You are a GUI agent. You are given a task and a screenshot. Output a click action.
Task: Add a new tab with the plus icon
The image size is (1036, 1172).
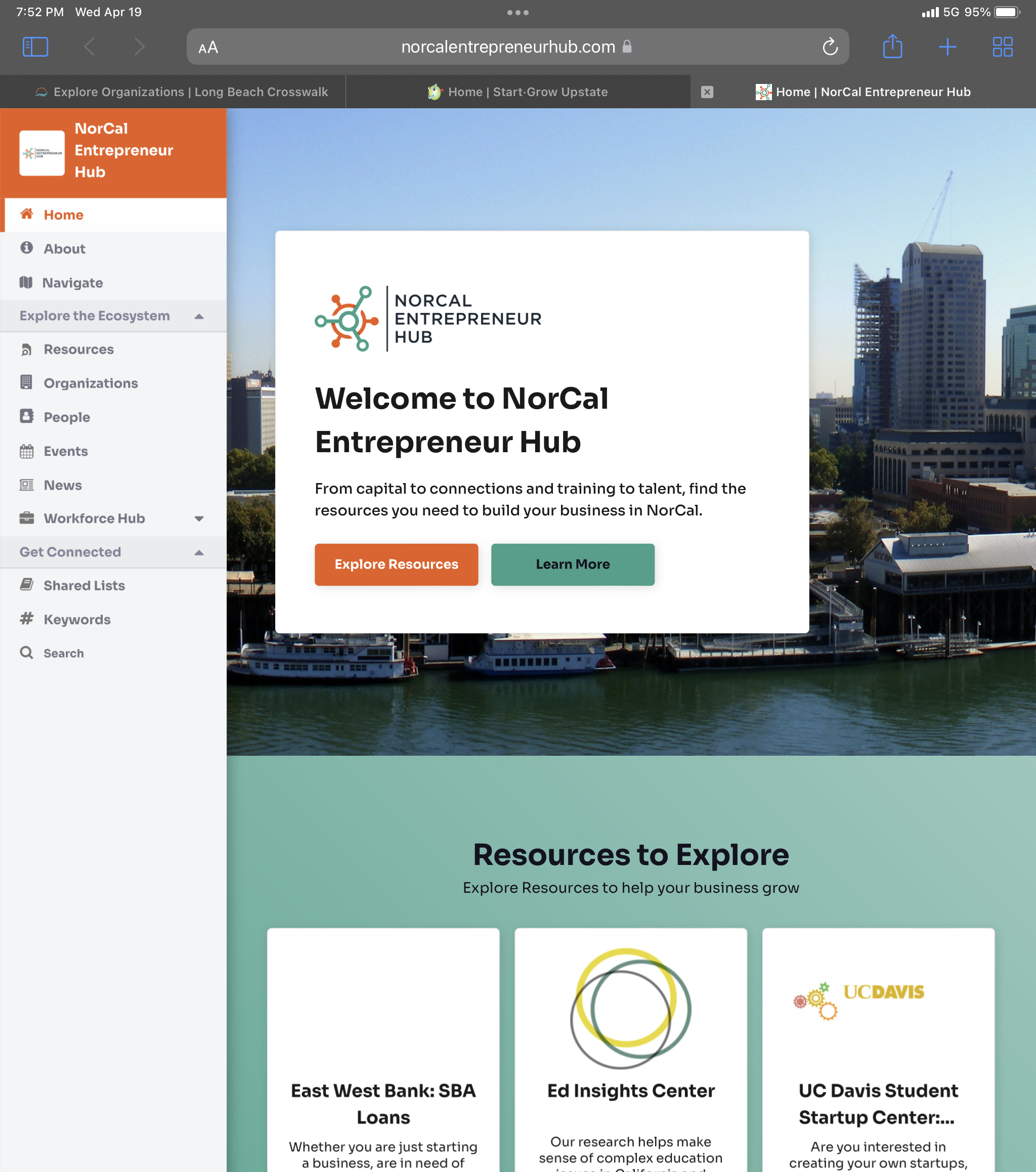pyautogui.click(x=947, y=47)
